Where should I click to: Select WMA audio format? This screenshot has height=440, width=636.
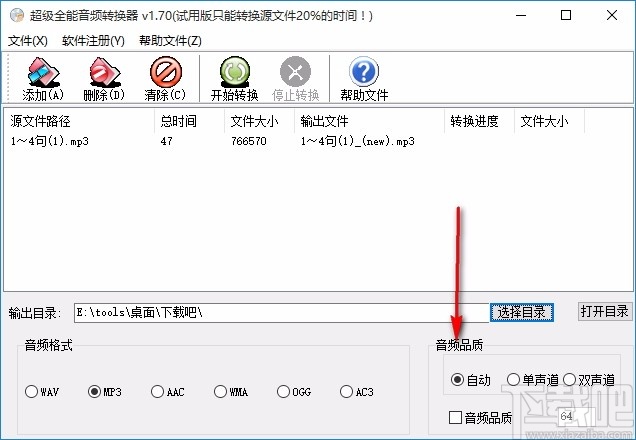[231, 392]
